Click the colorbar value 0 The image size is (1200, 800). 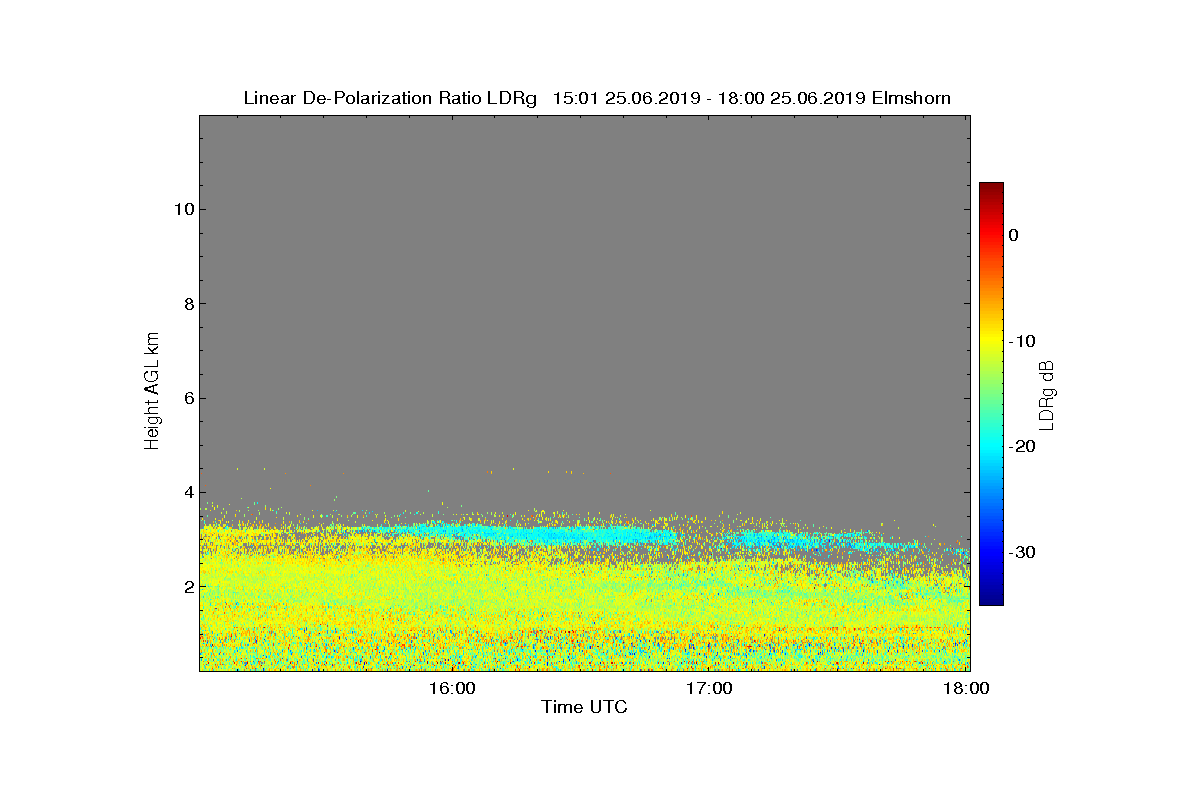tap(1014, 235)
